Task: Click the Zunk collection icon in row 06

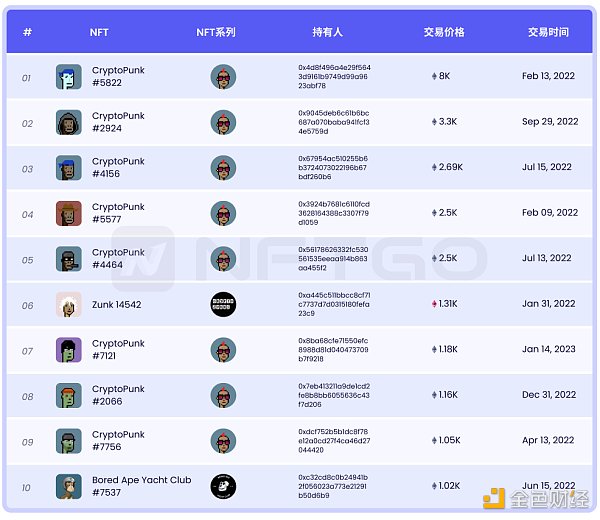Action: tap(223, 305)
